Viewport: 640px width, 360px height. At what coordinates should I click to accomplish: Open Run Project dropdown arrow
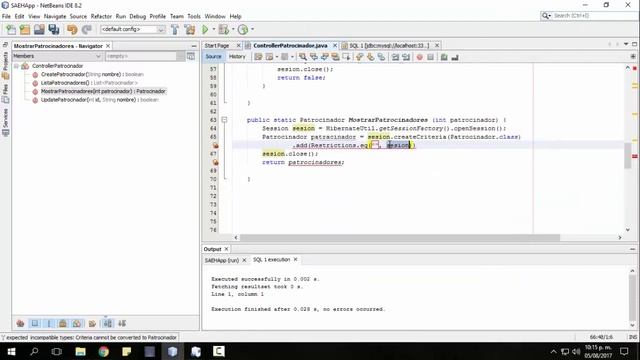point(213,29)
